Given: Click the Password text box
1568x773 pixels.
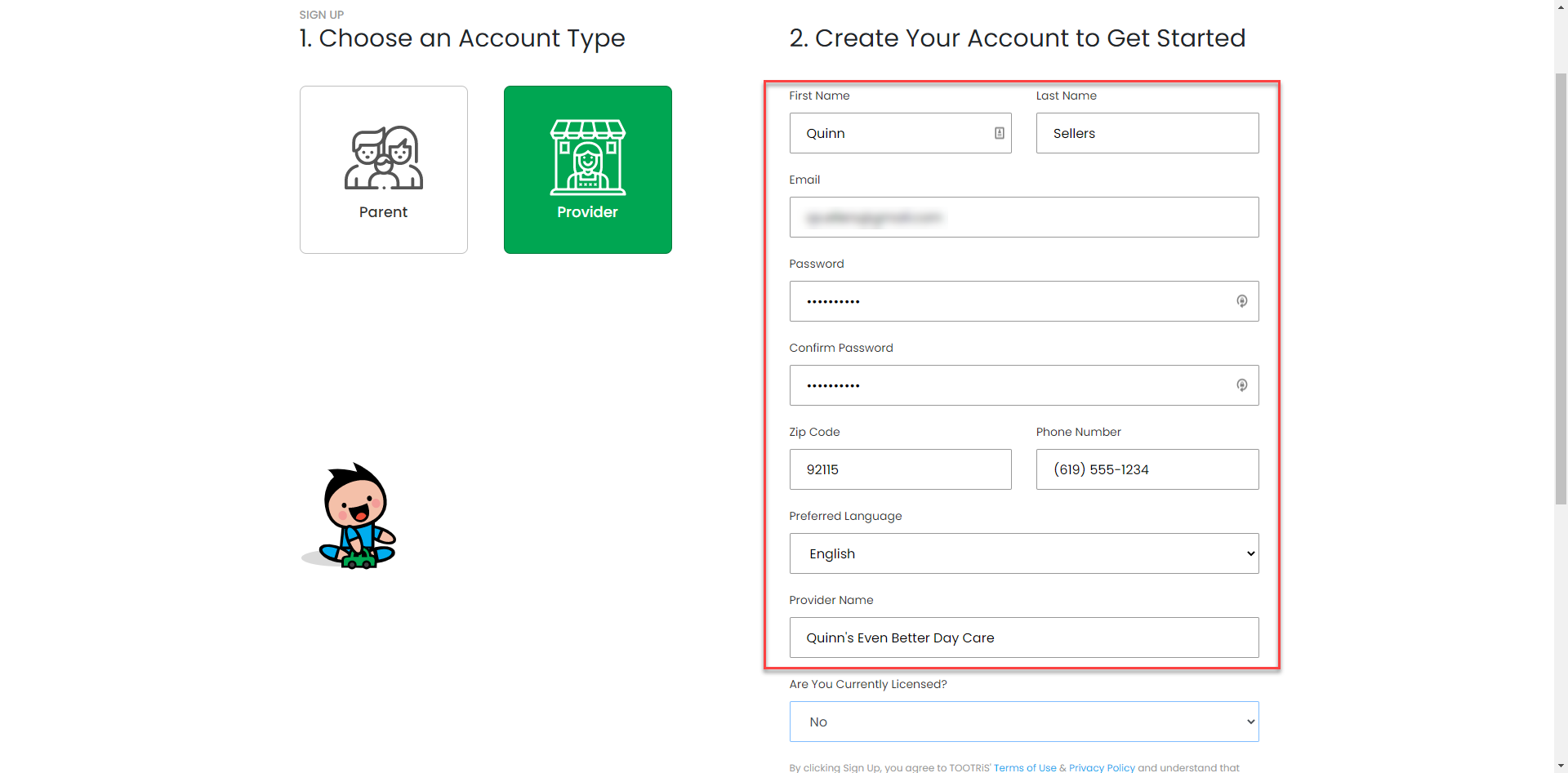Looking at the screenshot, I should [x=1013, y=301].
